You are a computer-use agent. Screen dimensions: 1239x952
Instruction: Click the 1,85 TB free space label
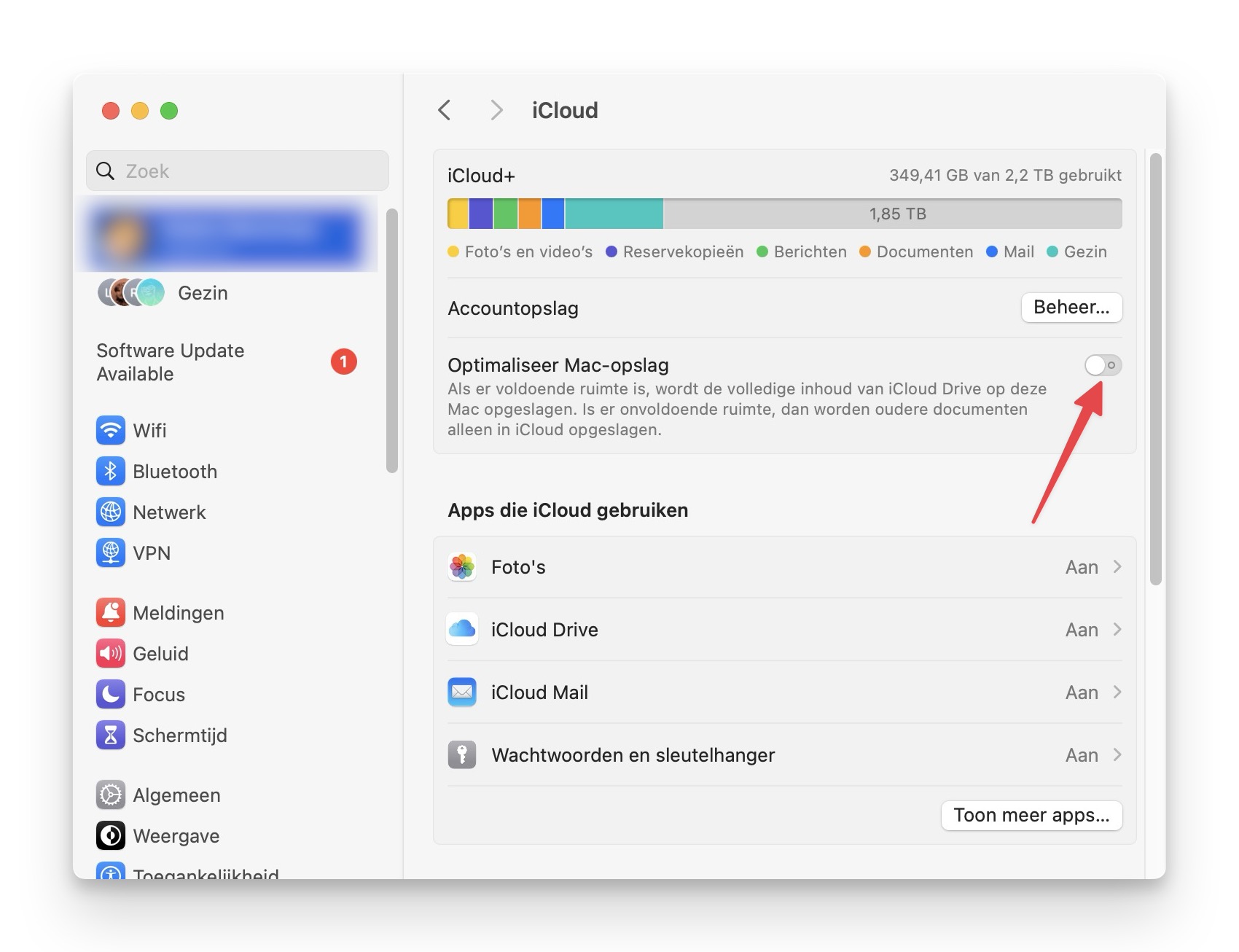click(897, 214)
